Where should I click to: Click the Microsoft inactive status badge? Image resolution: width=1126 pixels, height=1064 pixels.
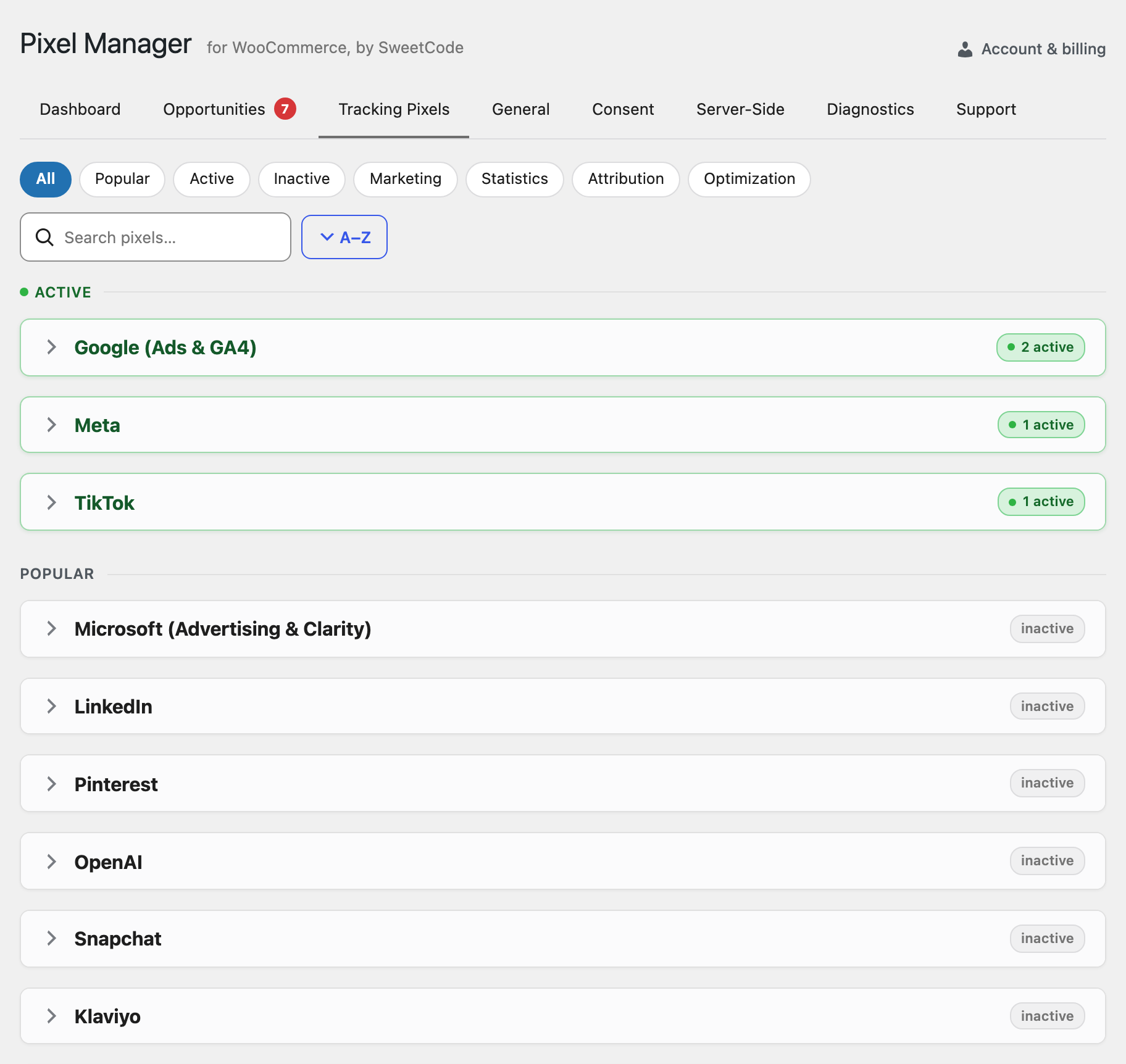coord(1048,628)
